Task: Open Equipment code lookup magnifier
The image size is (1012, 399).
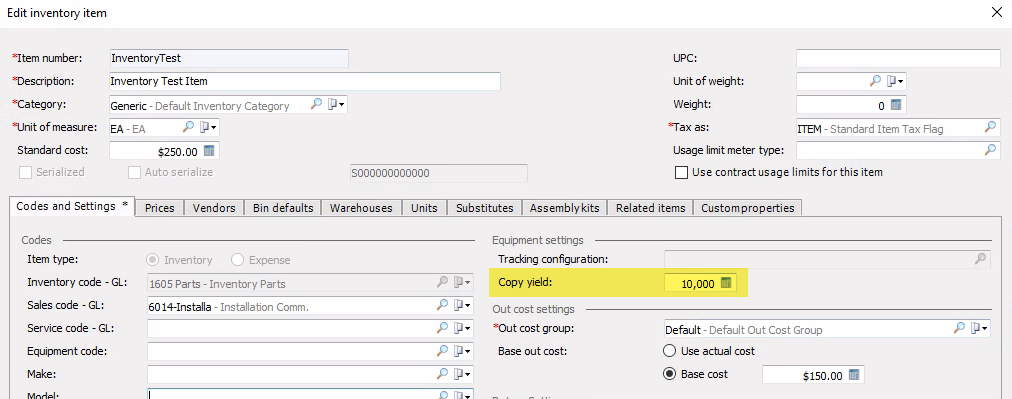Action: (x=443, y=351)
